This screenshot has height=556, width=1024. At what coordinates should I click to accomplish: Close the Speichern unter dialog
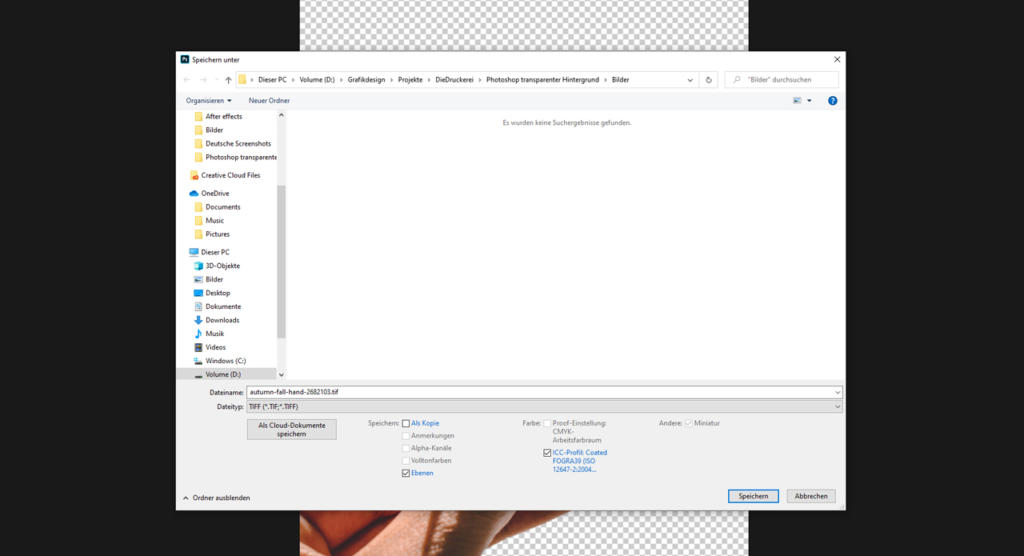(x=837, y=59)
